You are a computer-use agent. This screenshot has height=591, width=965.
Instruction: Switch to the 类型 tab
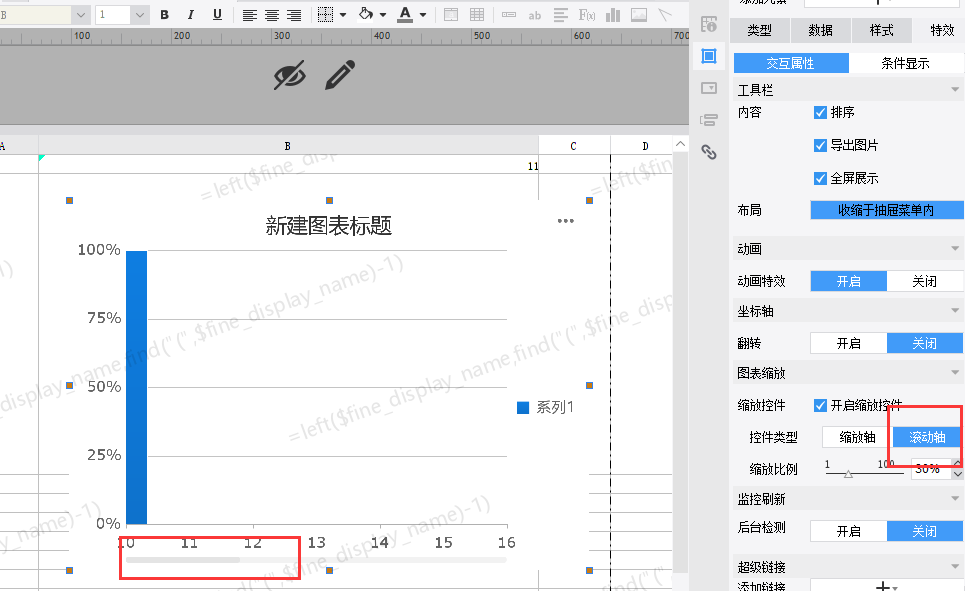click(759, 30)
